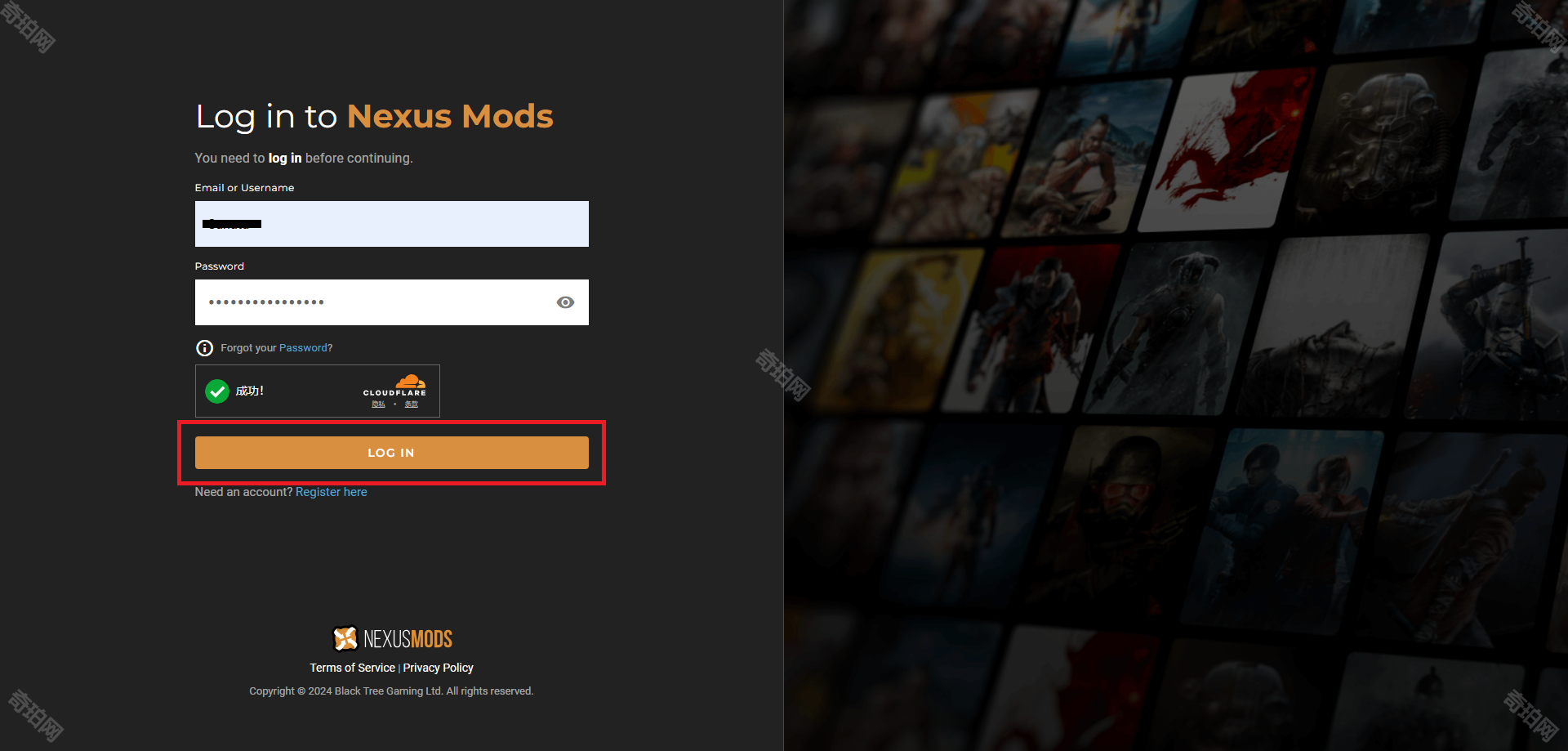
Task: Click the green Cloudflare success checkmark
Action: coord(217,391)
